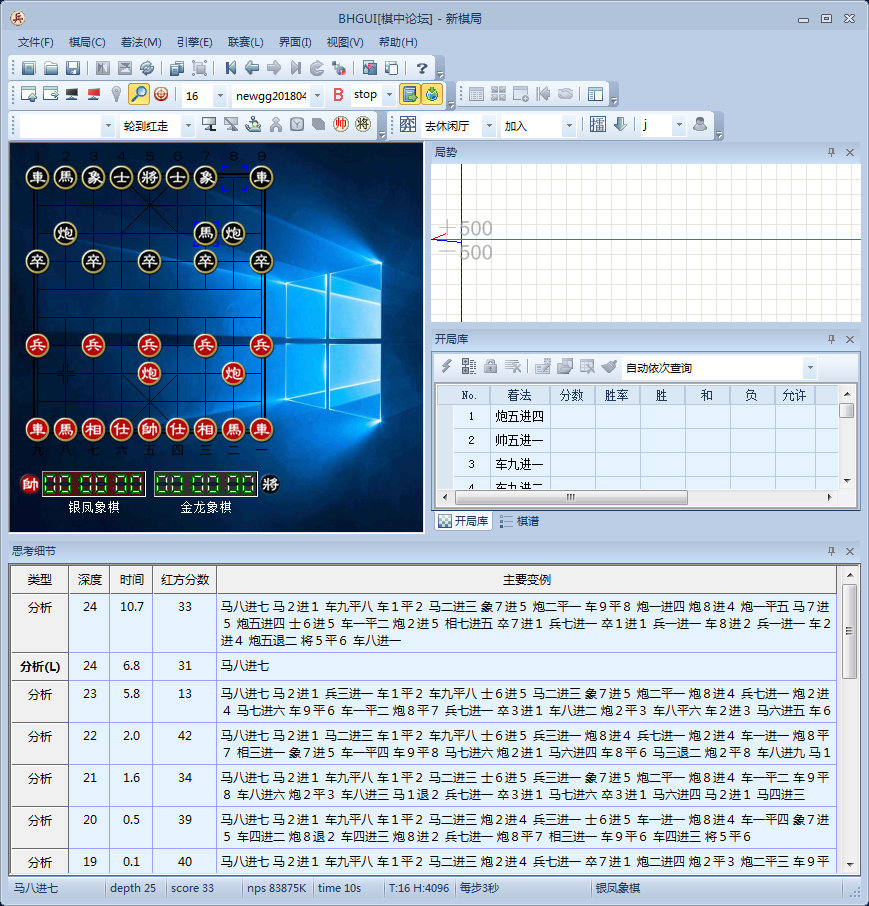Open the 自动依次查询 dropdown
869x906 pixels.
click(x=810, y=367)
